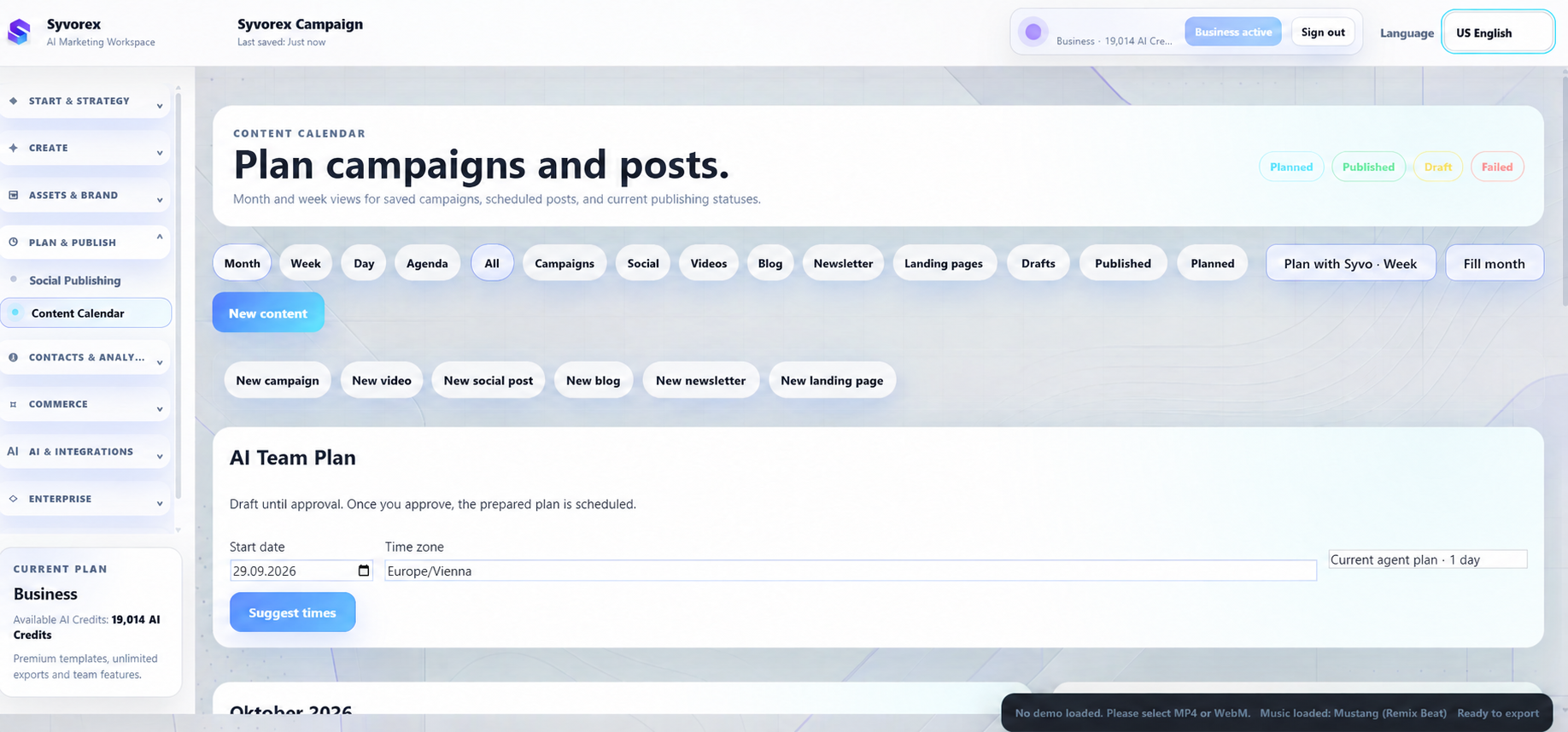The width and height of the screenshot is (1568, 732).
Task: Expand the Enterprise section chevron
Action: (160, 504)
